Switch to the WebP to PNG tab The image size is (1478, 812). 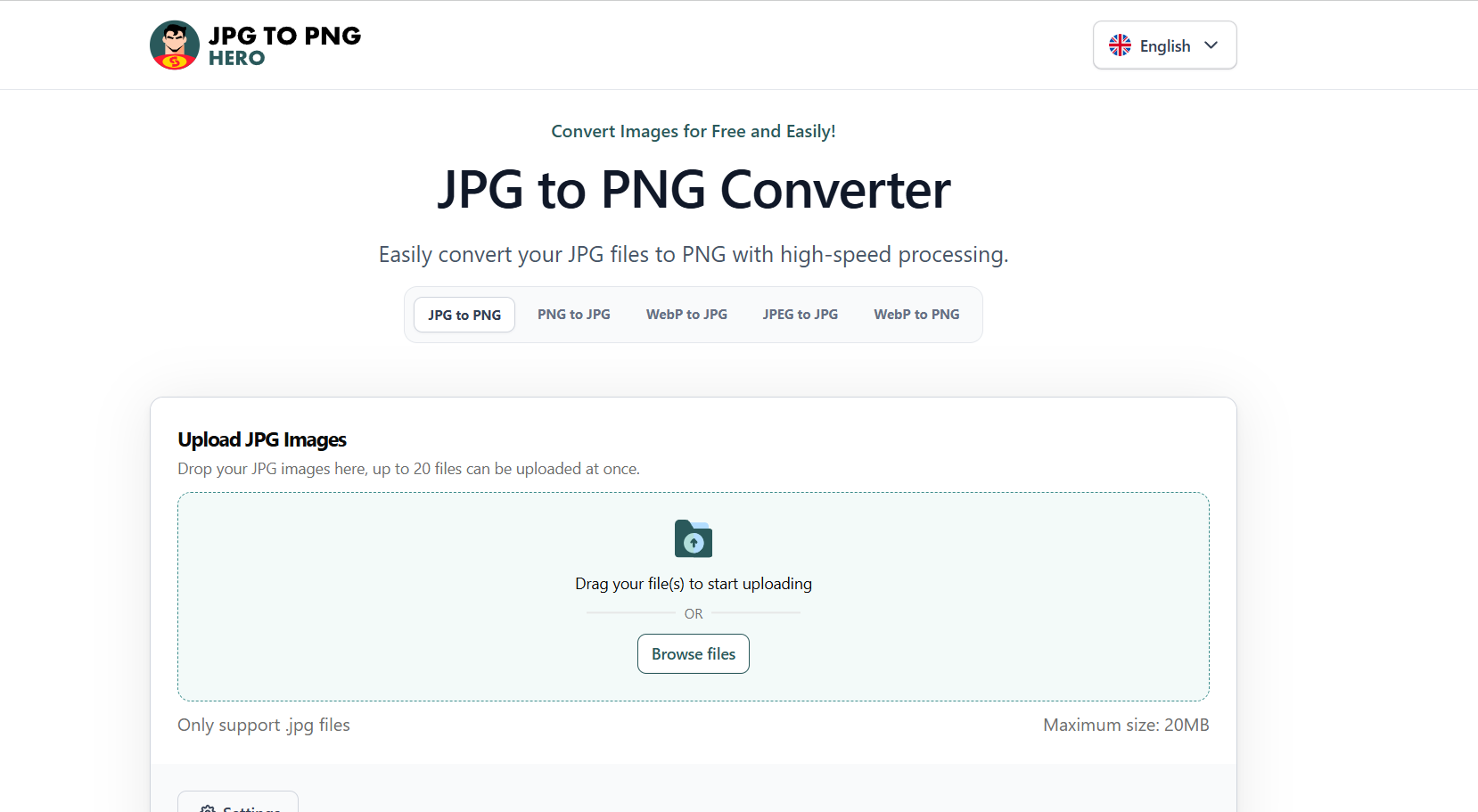[916, 315]
